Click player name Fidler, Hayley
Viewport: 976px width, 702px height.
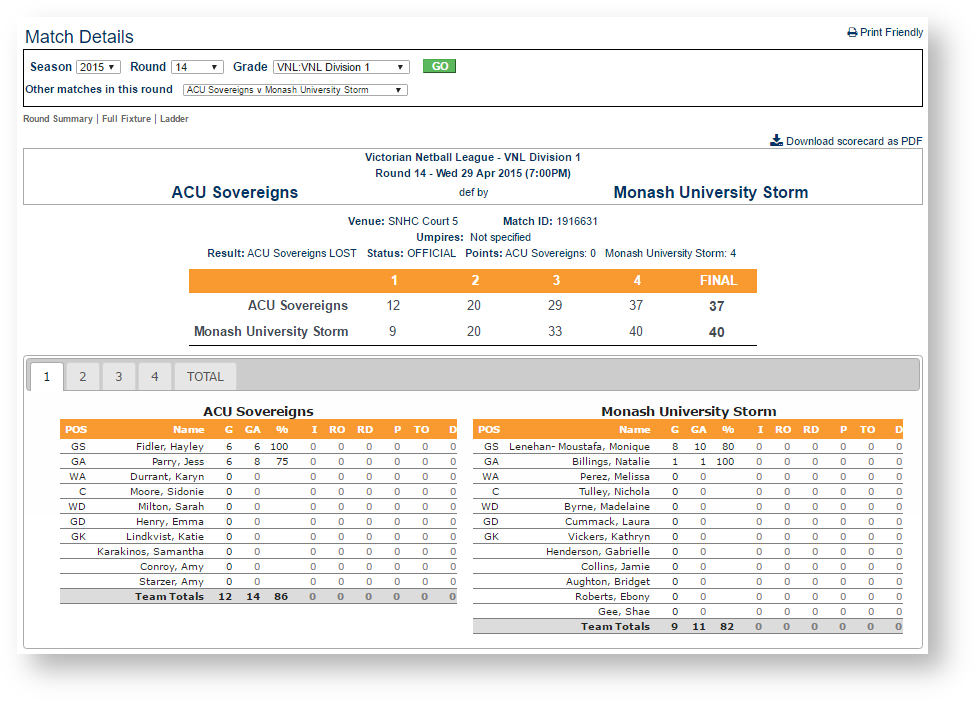170,447
